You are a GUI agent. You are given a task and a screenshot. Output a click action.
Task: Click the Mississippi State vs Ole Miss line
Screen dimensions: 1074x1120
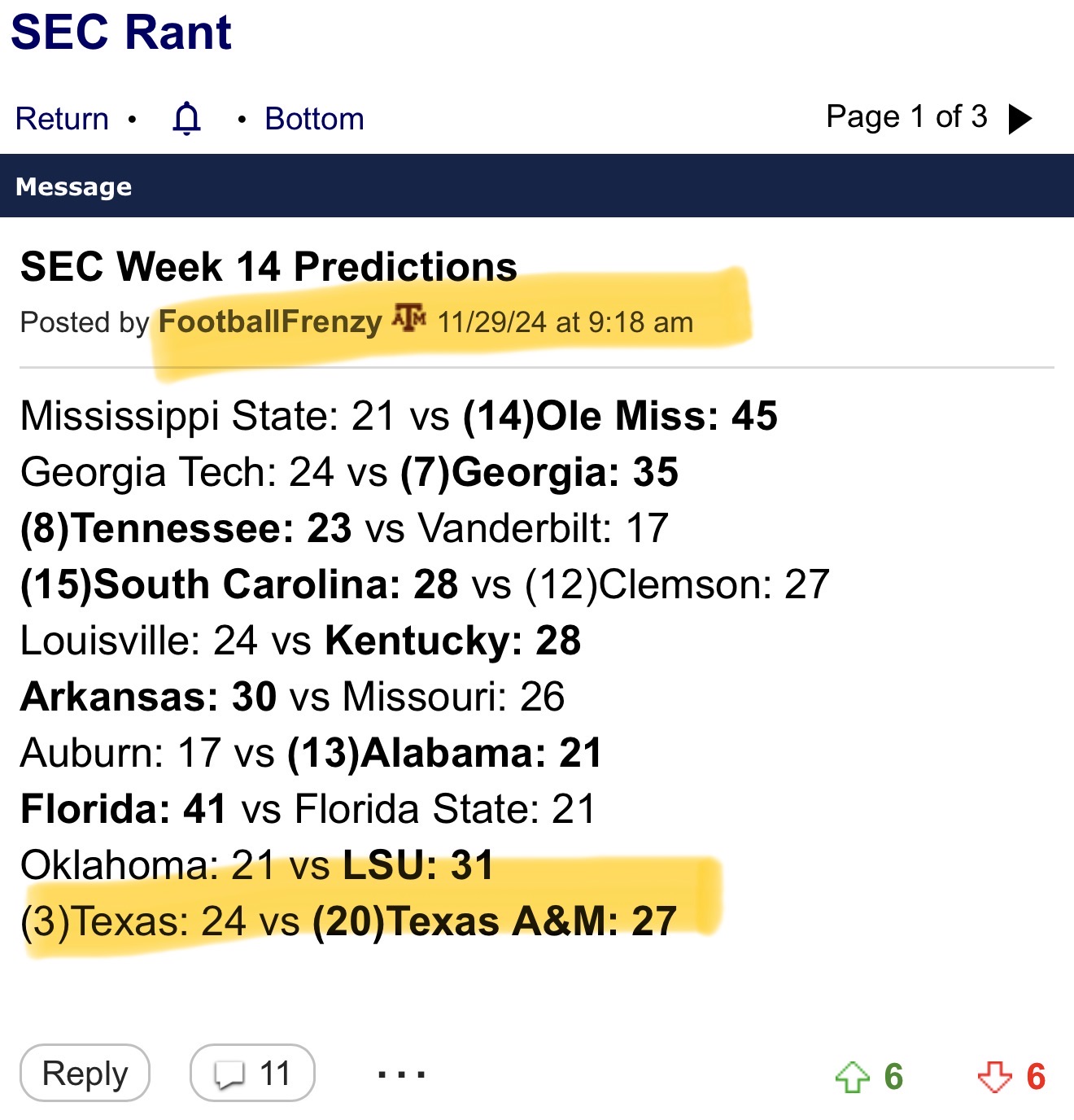[x=399, y=416]
